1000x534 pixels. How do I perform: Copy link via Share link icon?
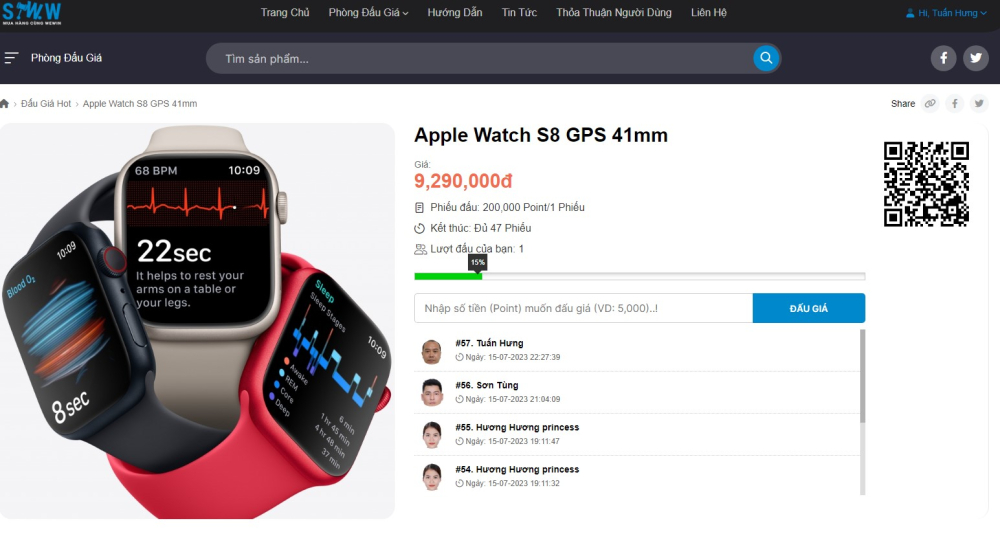pyautogui.click(x=930, y=103)
